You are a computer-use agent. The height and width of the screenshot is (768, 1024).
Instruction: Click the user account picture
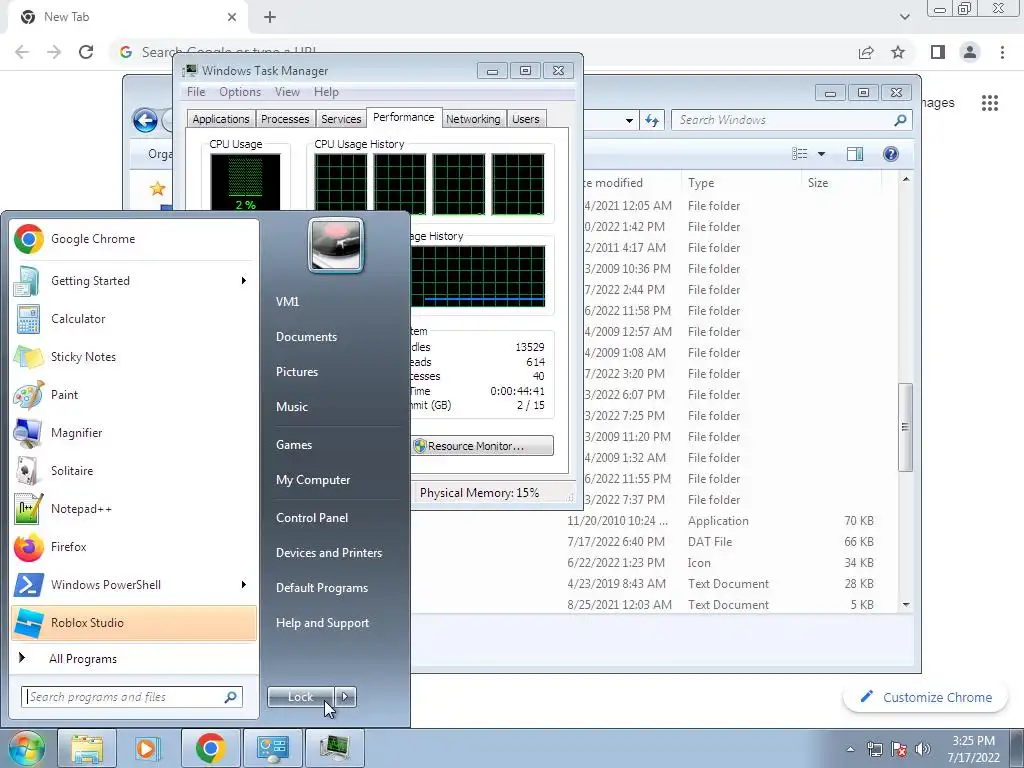pos(336,246)
